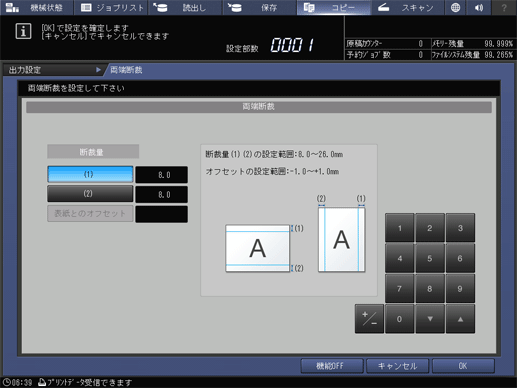Switch to the ジョブリスト tab
The width and height of the screenshot is (517, 388).
tap(112, 7)
